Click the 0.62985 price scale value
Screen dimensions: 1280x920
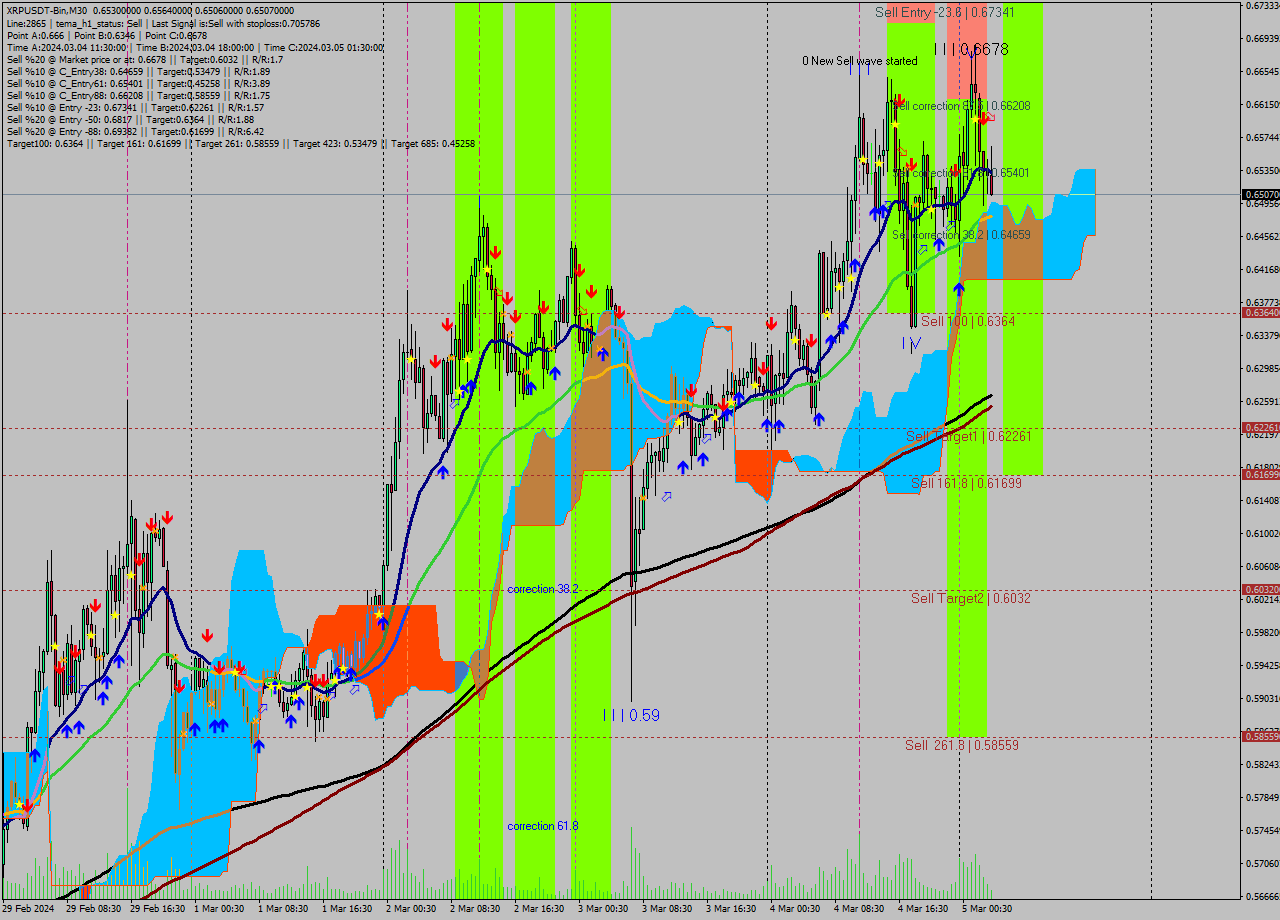pos(1263,368)
